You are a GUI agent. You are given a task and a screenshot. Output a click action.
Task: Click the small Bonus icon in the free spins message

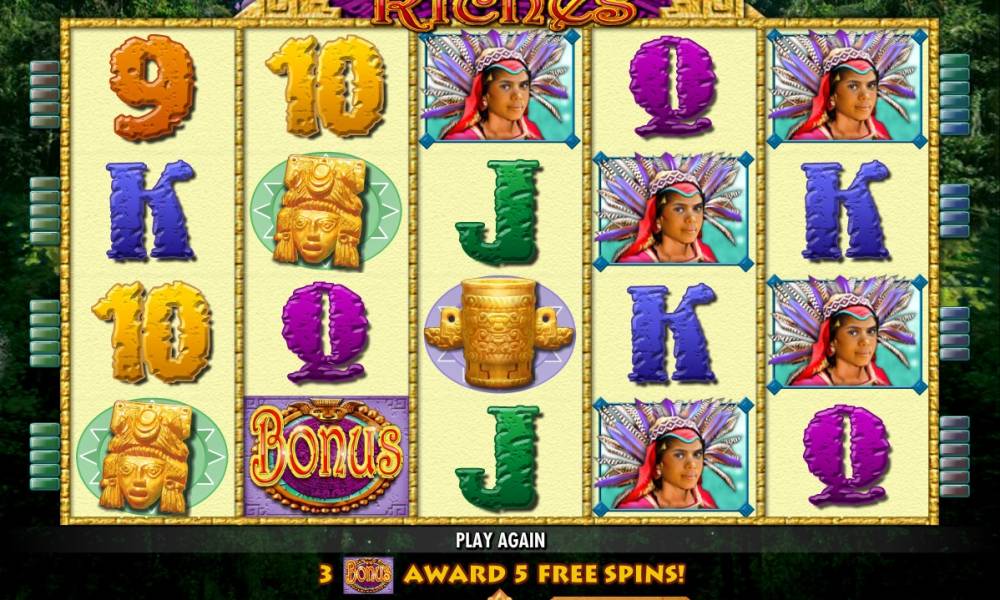click(x=368, y=575)
